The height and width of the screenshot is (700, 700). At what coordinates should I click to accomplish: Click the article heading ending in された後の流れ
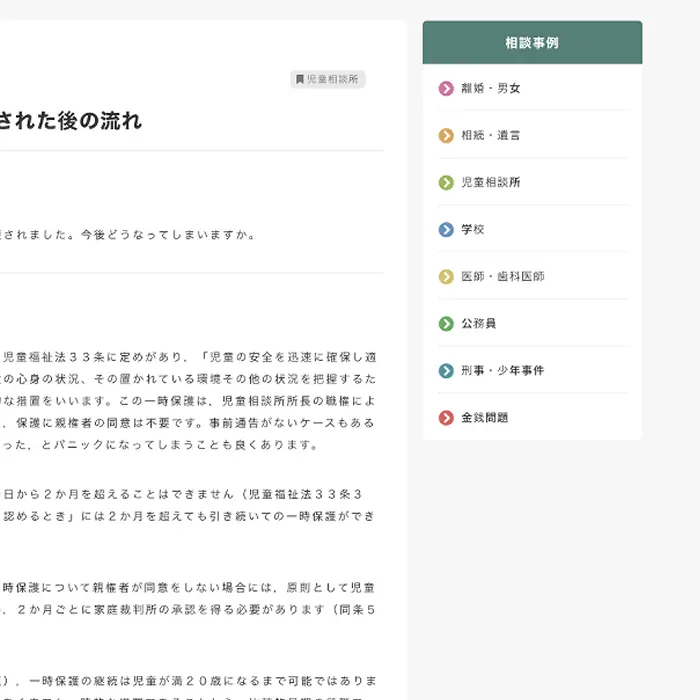(x=71, y=121)
